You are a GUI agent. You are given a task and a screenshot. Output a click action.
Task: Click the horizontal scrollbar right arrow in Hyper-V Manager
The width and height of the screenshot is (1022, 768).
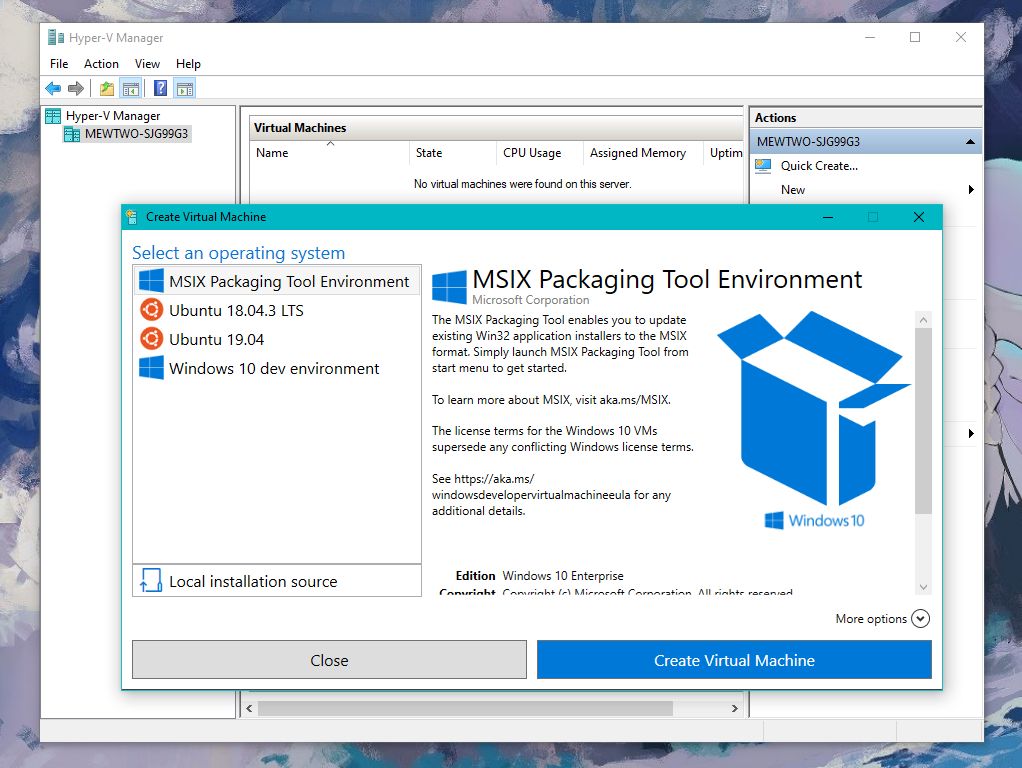735,709
